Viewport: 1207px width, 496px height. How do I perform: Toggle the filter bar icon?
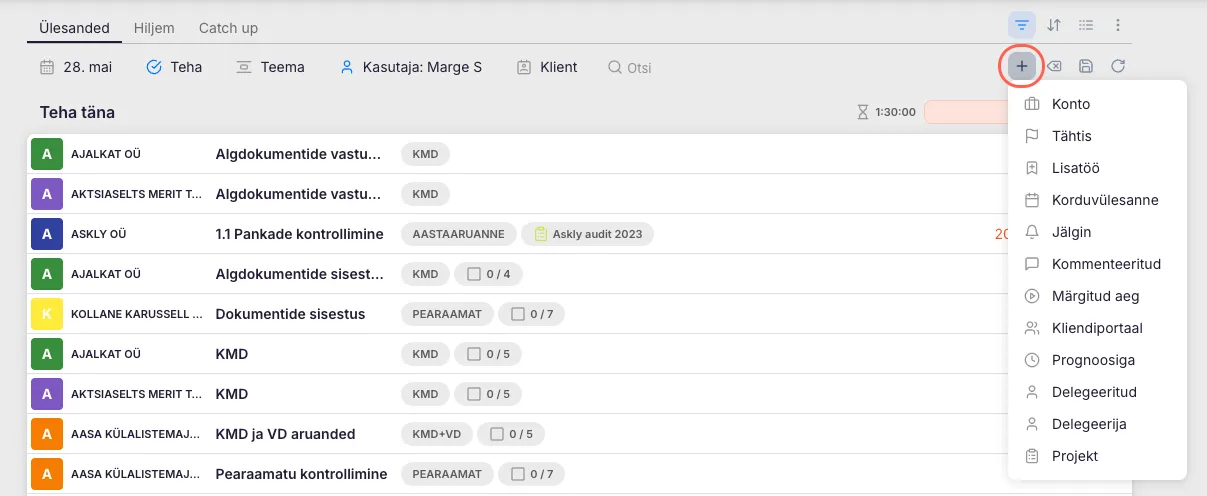tap(1022, 25)
